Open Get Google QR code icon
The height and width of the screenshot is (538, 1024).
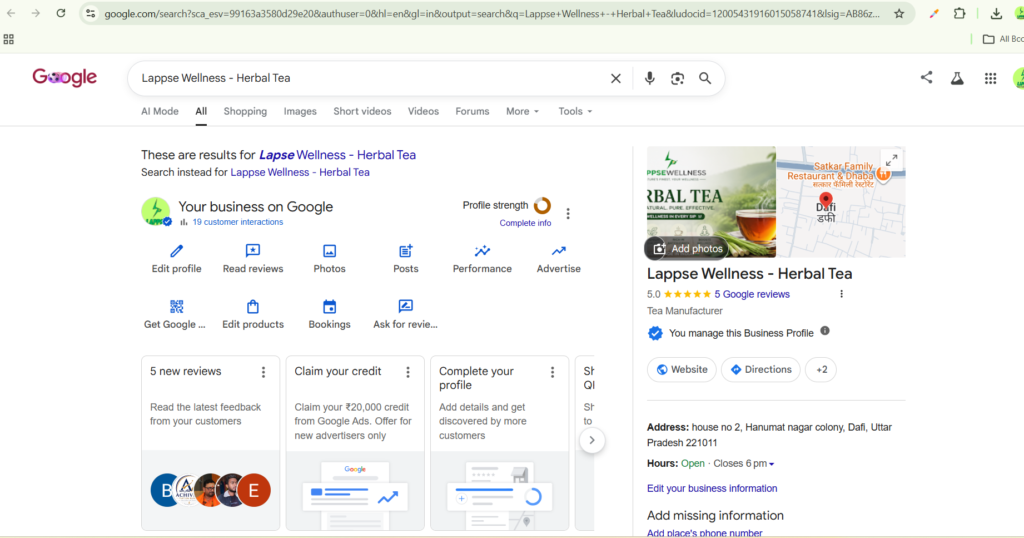[176, 306]
